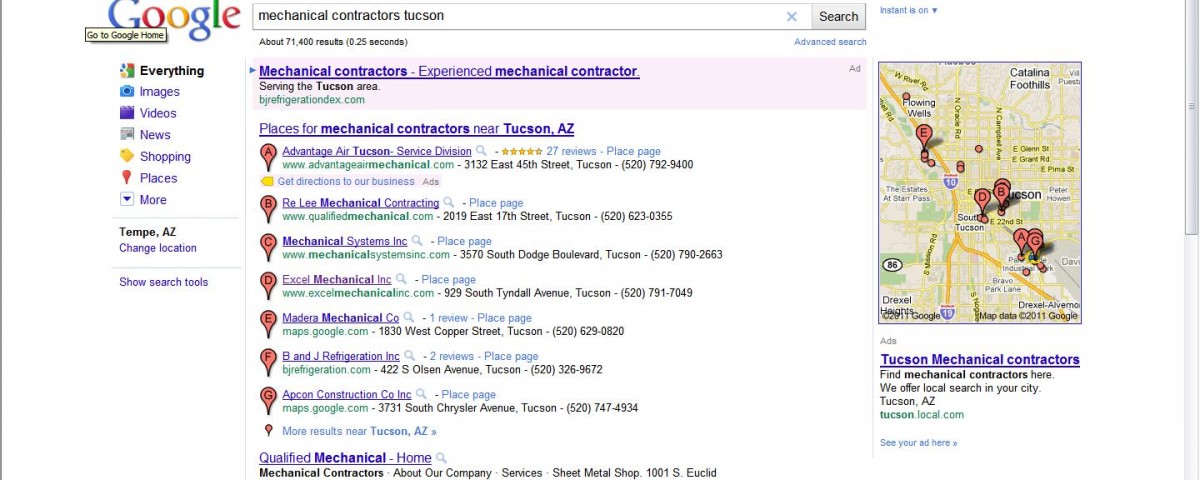Preview Advantage Air Tucson with magnifier icon
This screenshot has height=480, width=1200.
coord(481,151)
